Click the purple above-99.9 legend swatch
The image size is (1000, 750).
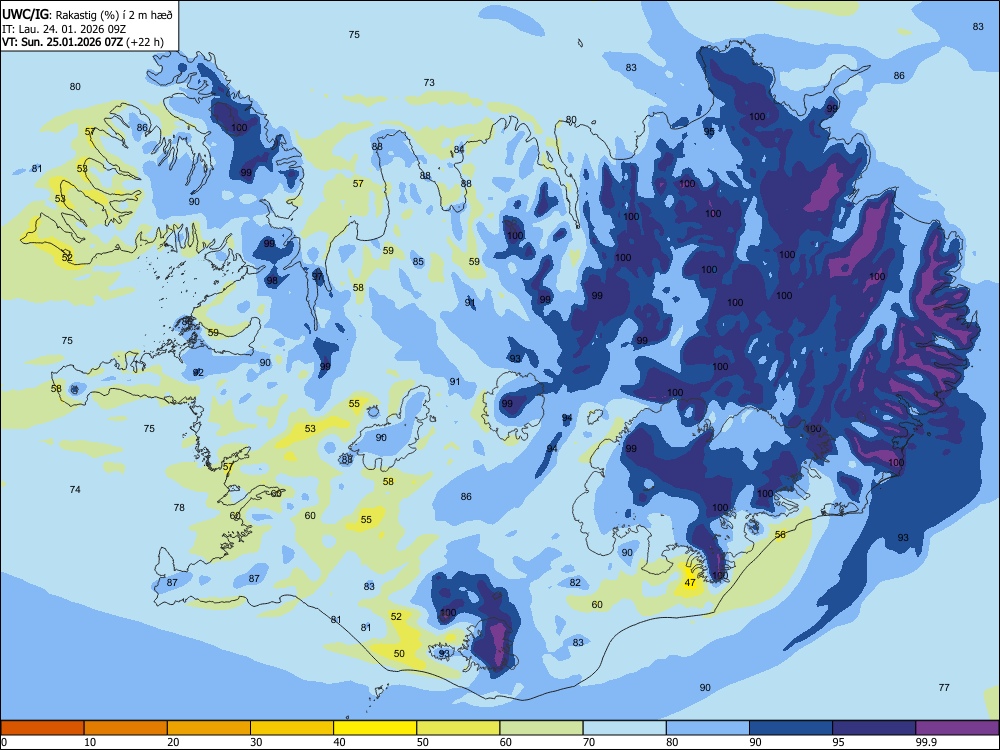[957, 728]
